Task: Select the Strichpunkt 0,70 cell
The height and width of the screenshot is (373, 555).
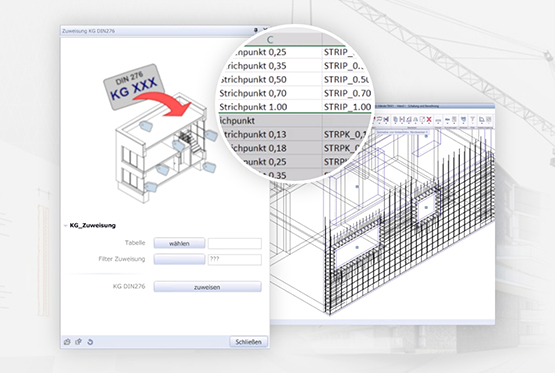Action: point(253,93)
